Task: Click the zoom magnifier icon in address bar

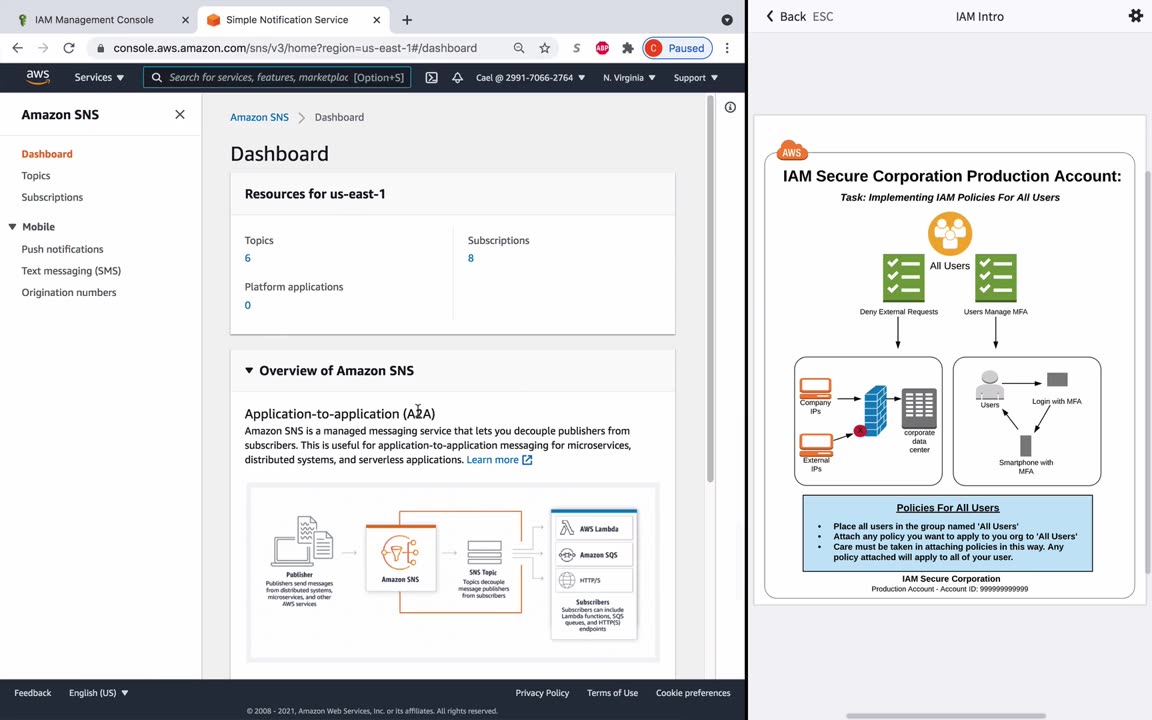Action: (519, 48)
